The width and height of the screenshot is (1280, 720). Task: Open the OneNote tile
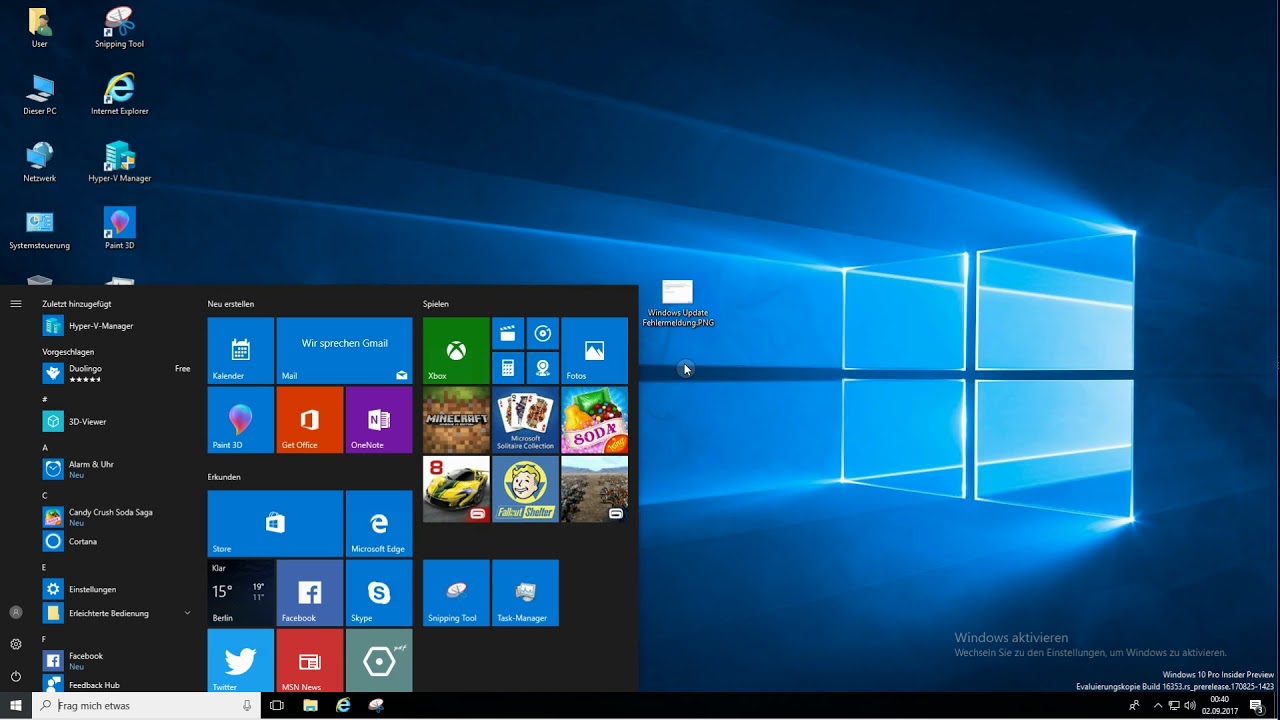(379, 420)
